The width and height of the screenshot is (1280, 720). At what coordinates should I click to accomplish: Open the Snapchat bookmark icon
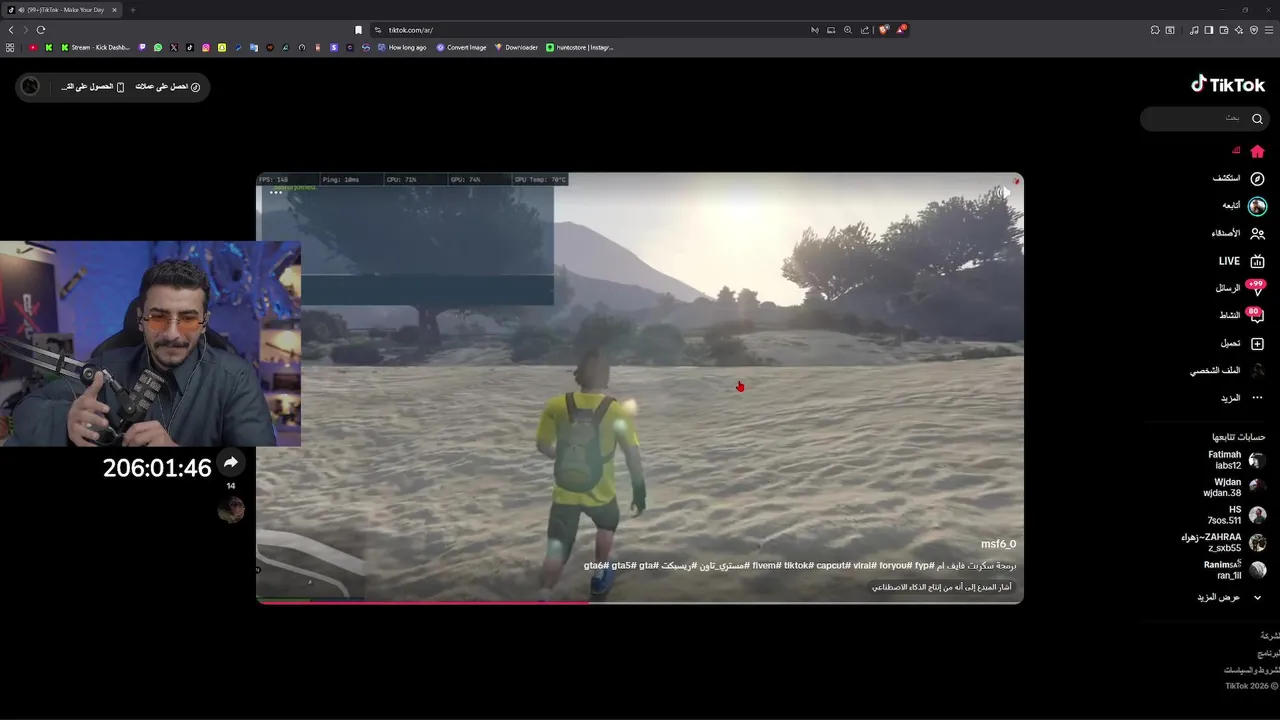(x=222, y=47)
